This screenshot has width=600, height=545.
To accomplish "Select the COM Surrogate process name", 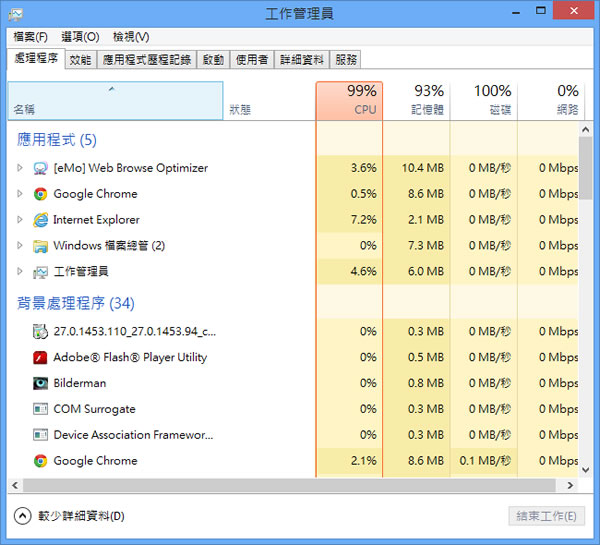I will point(95,409).
